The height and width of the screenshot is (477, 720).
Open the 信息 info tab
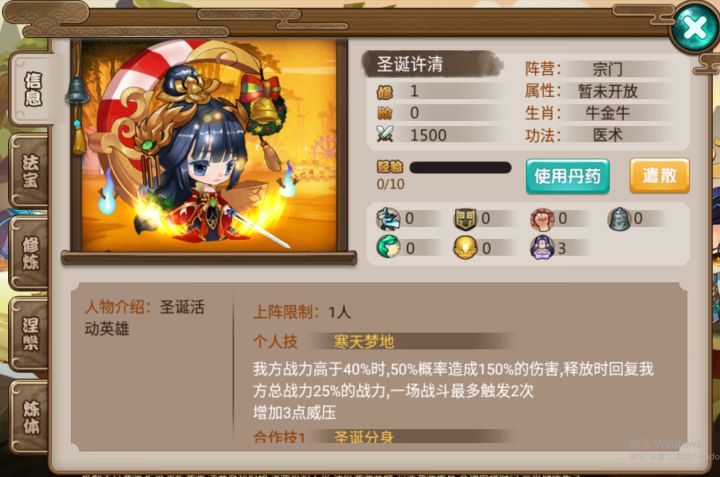(32, 89)
